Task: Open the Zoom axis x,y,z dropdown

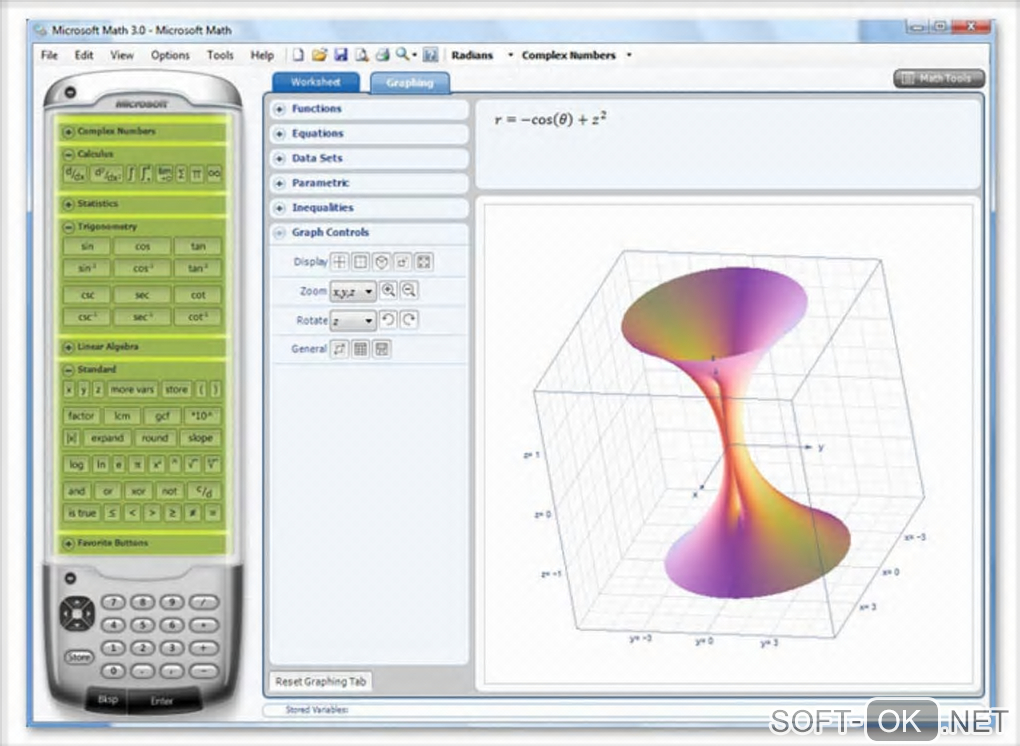Action: tap(353, 291)
